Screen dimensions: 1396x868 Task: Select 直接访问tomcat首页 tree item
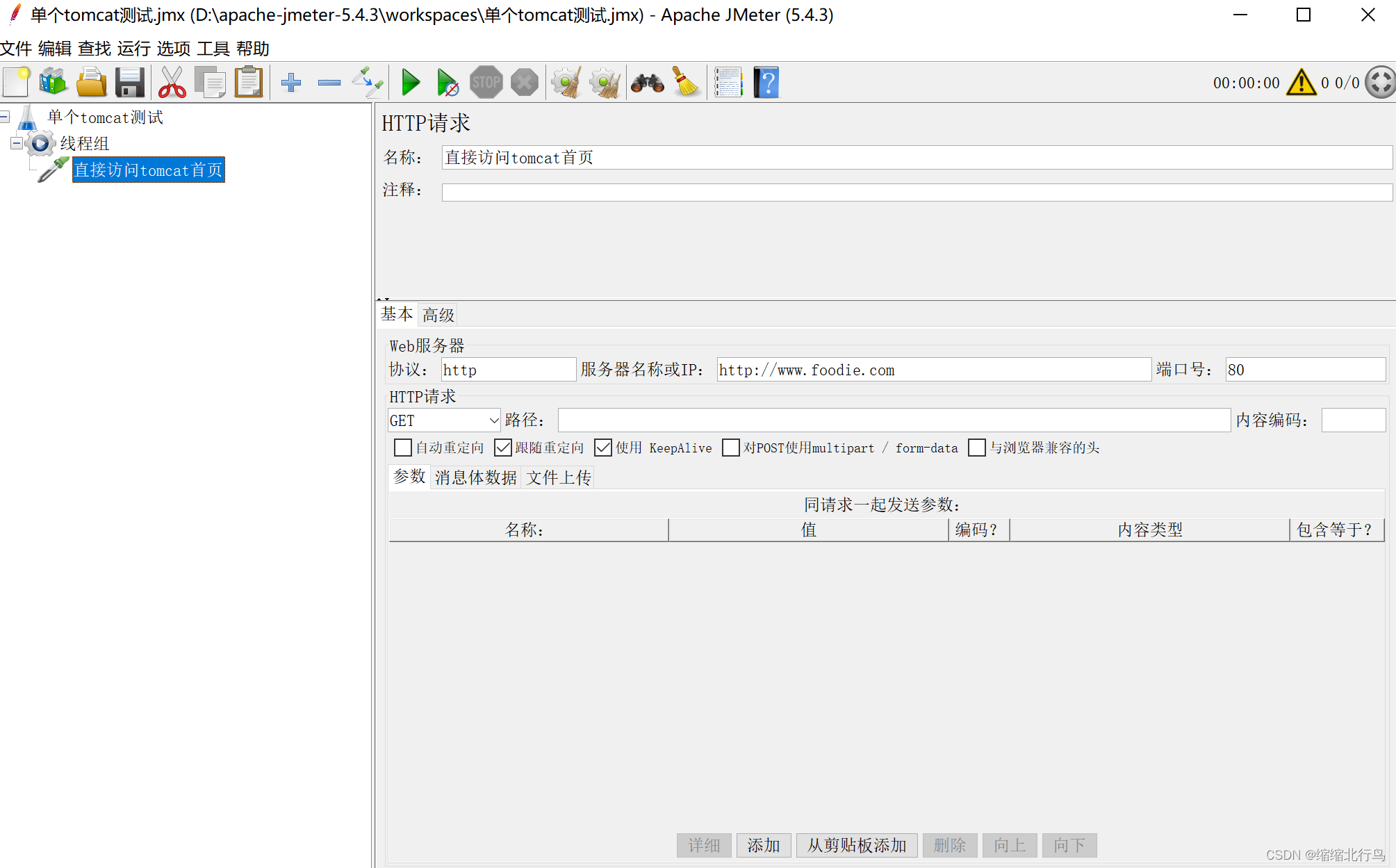[x=149, y=170]
